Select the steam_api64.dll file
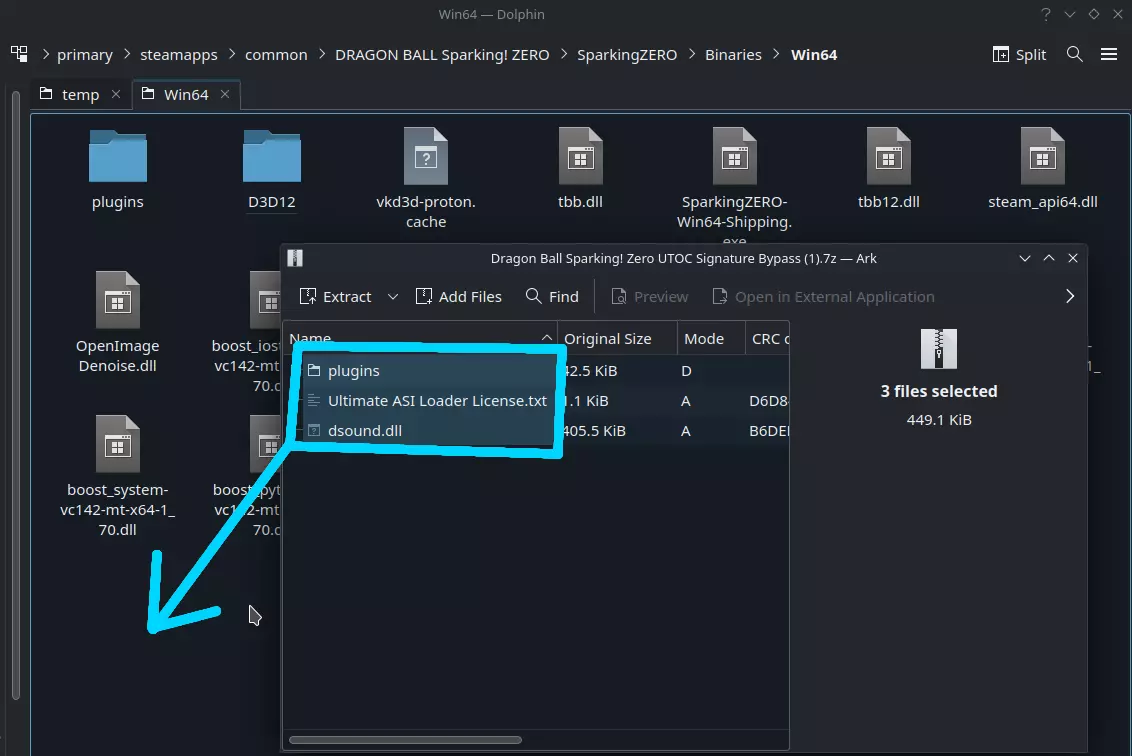This screenshot has width=1132, height=756. [1042, 156]
